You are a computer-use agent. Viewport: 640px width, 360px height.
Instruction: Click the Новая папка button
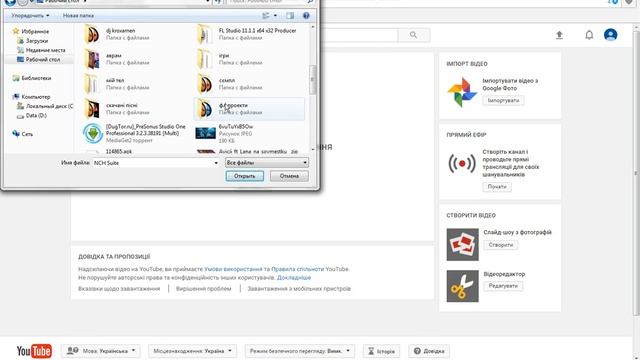(78, 16)
